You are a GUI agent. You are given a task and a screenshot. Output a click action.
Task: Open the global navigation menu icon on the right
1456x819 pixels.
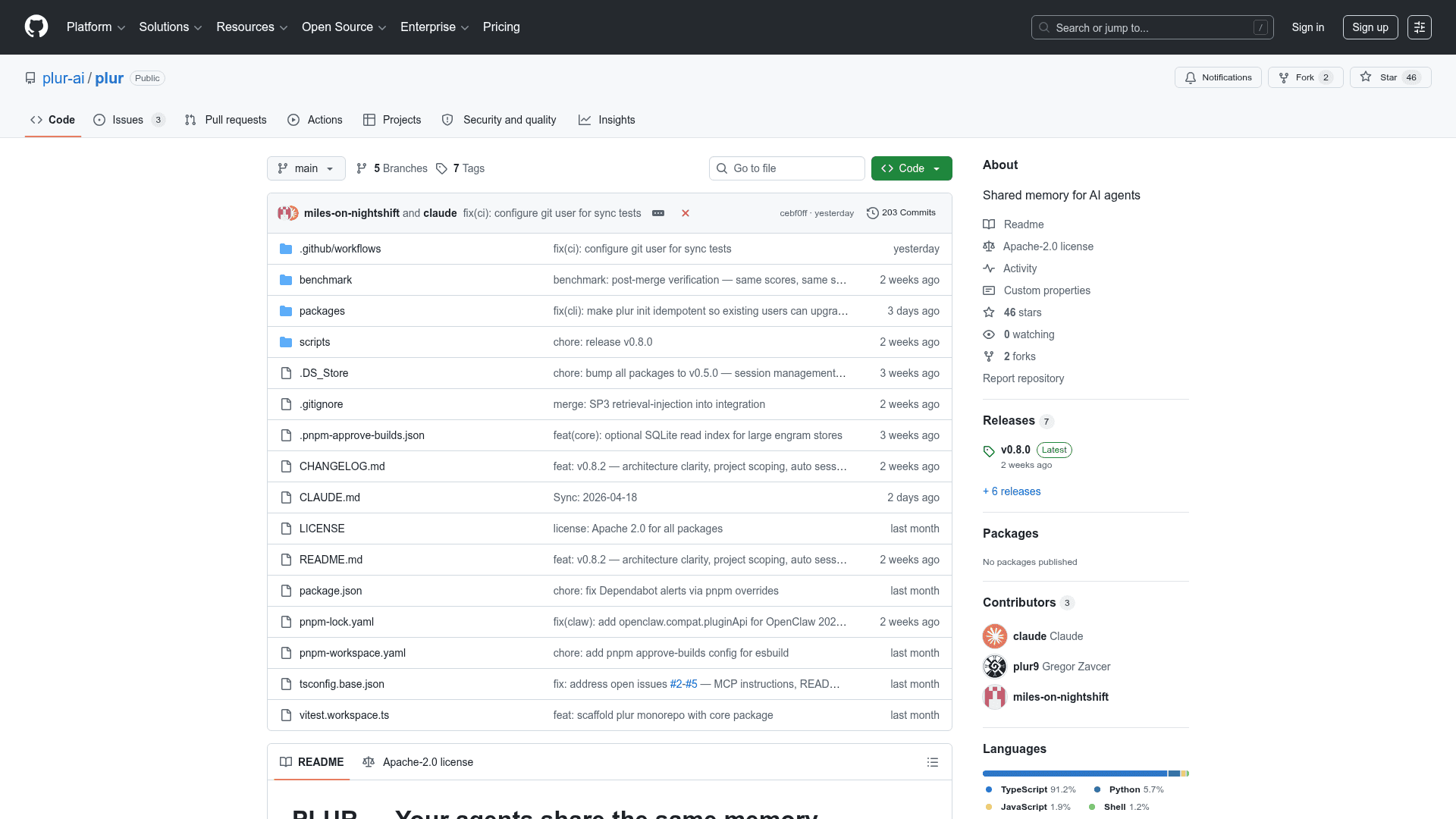[1419, 27]
